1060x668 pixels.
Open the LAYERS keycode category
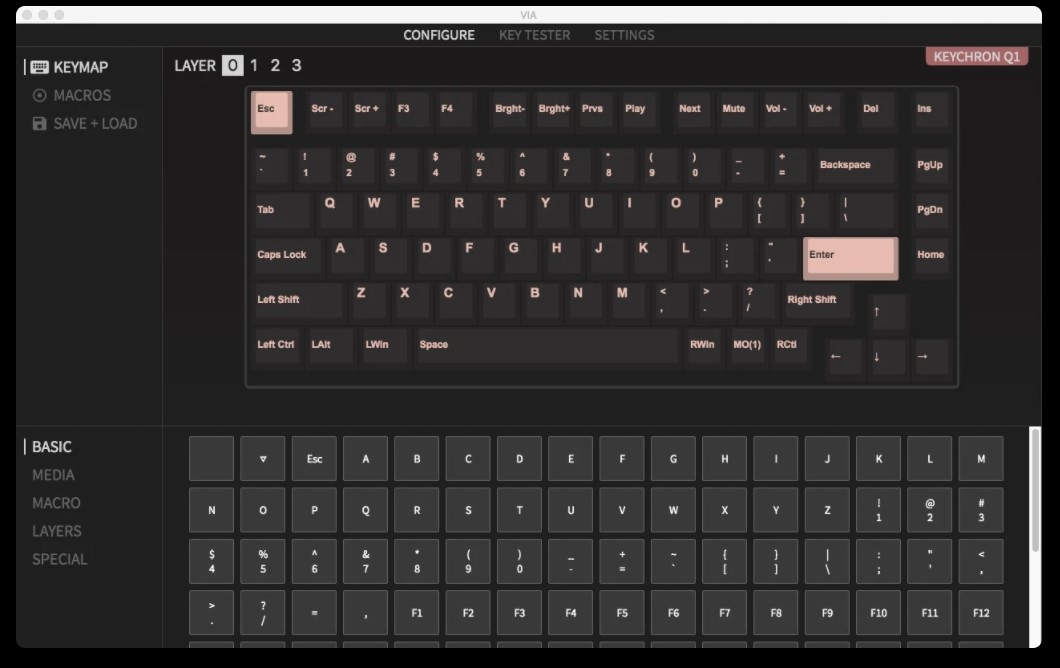pos(57,531)
